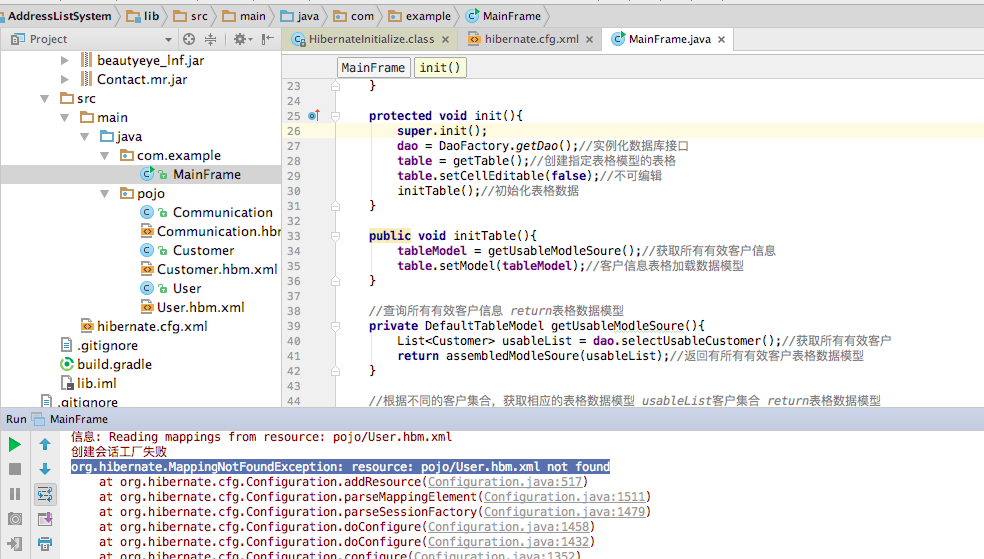
Task: Click the scroll from source target icon
Action: (x=189, y=40)
